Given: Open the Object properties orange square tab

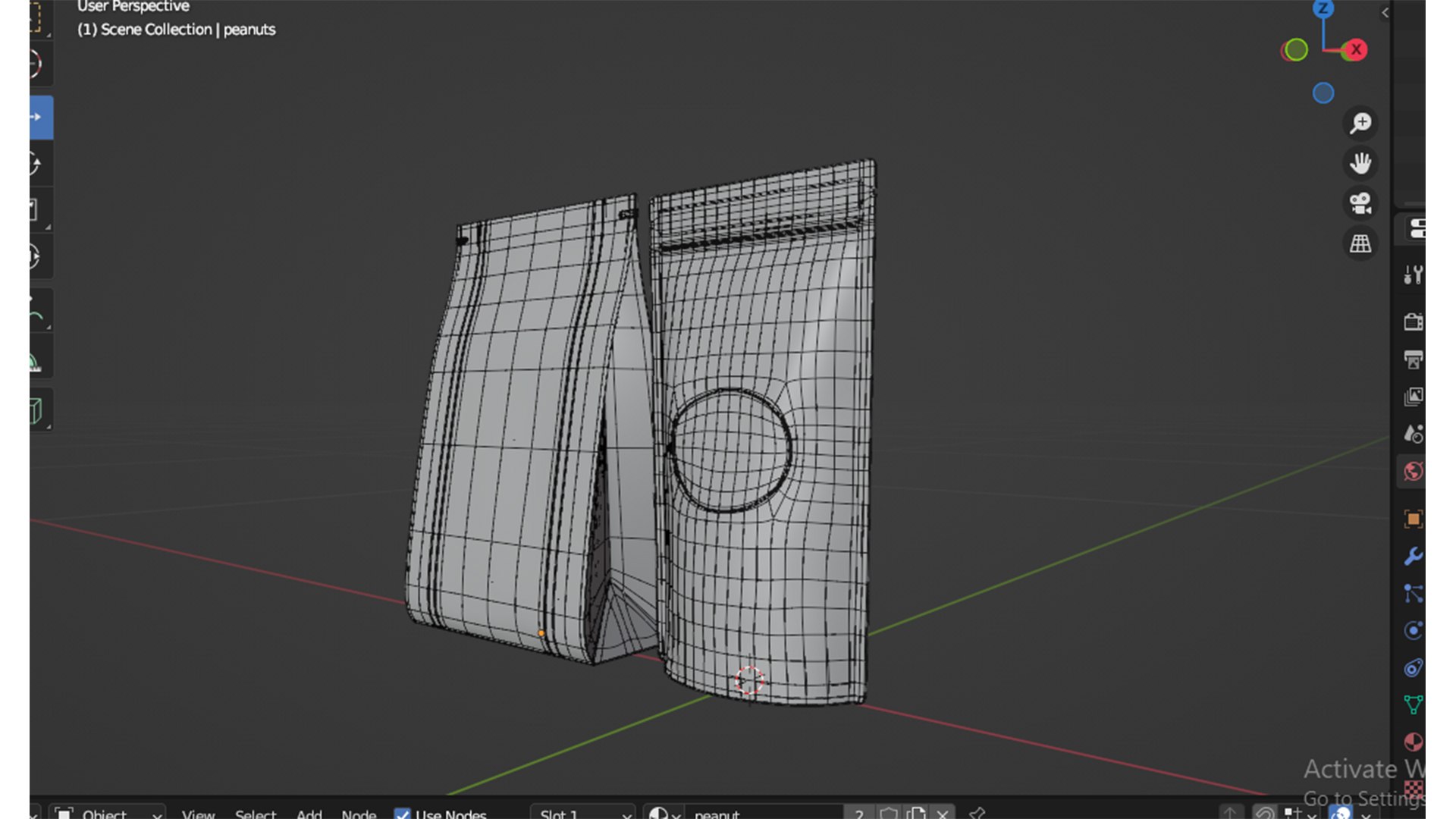Looking at the screenshot, I should 1413,519.
